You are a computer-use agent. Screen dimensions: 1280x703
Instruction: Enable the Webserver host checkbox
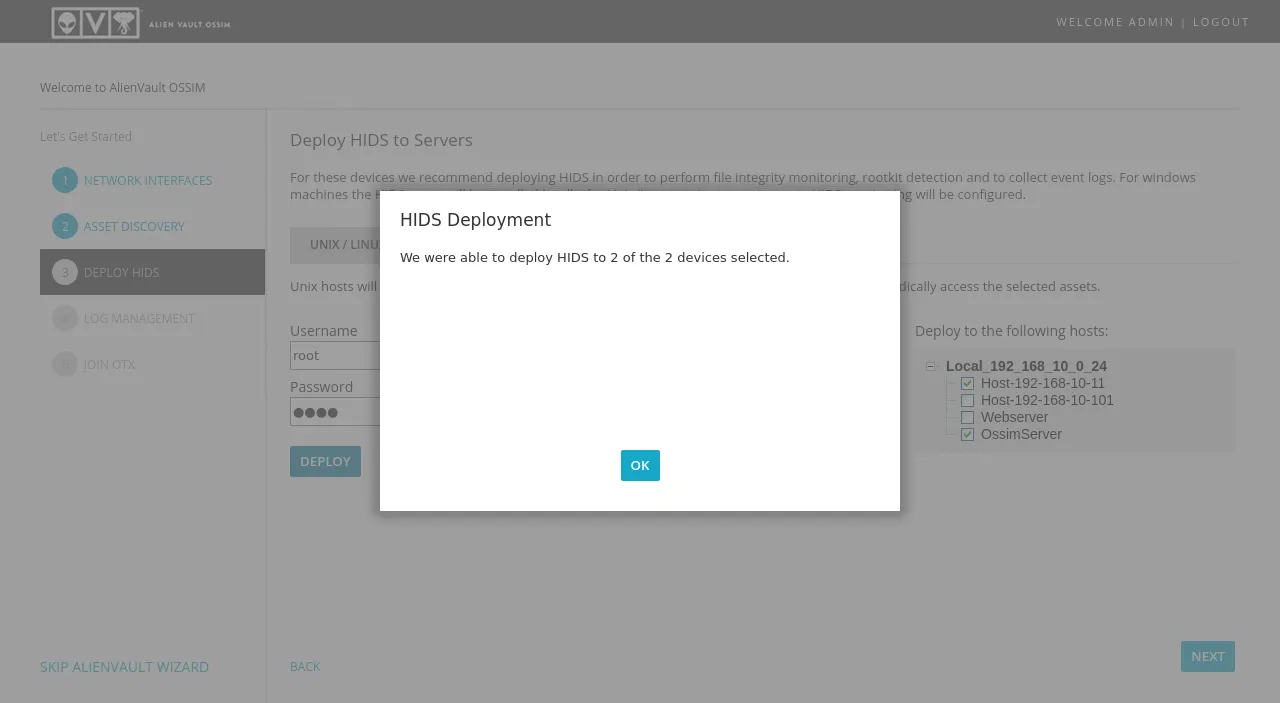point(967,417)
